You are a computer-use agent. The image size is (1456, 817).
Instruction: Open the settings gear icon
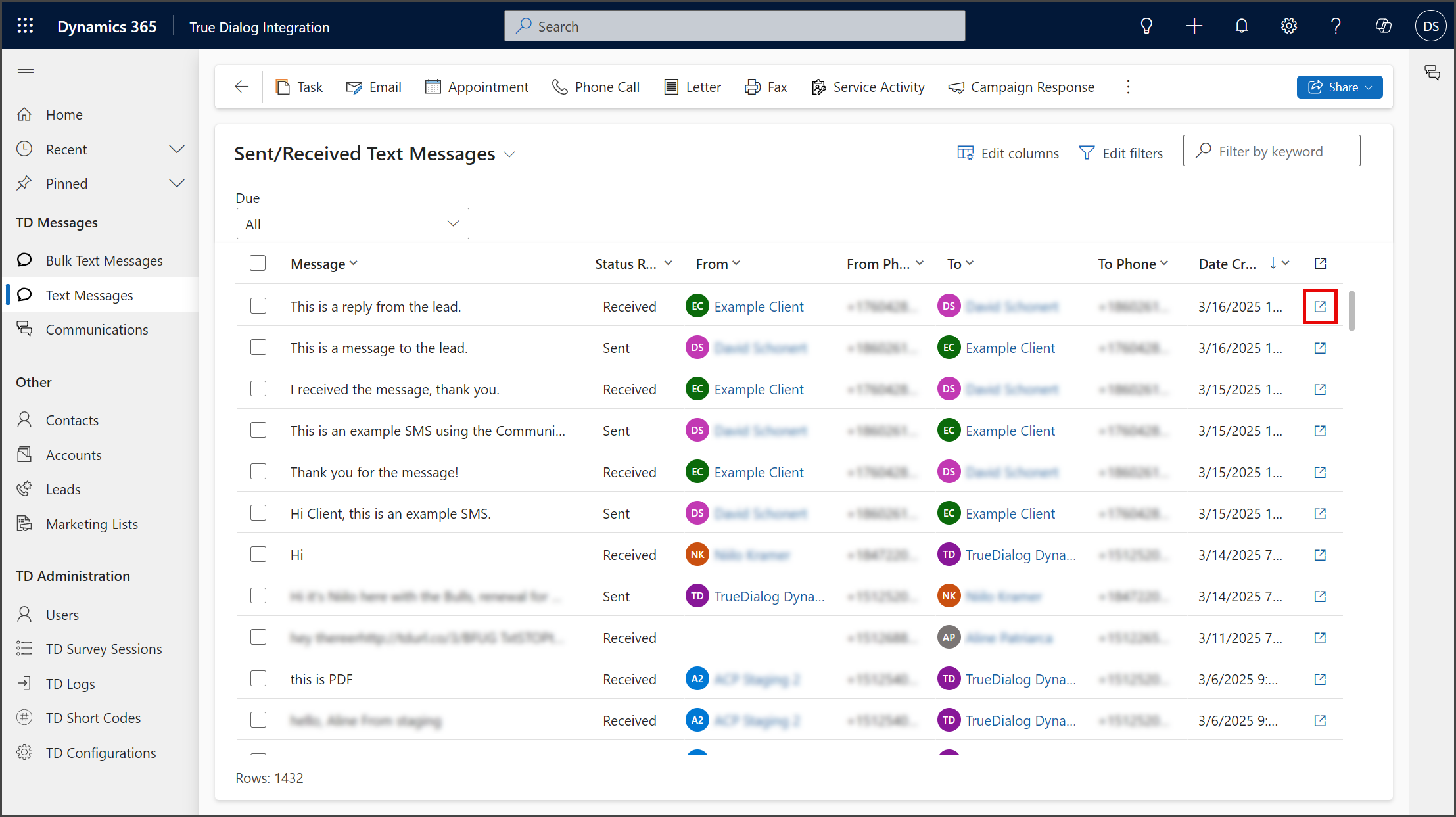coord(1288,26)
